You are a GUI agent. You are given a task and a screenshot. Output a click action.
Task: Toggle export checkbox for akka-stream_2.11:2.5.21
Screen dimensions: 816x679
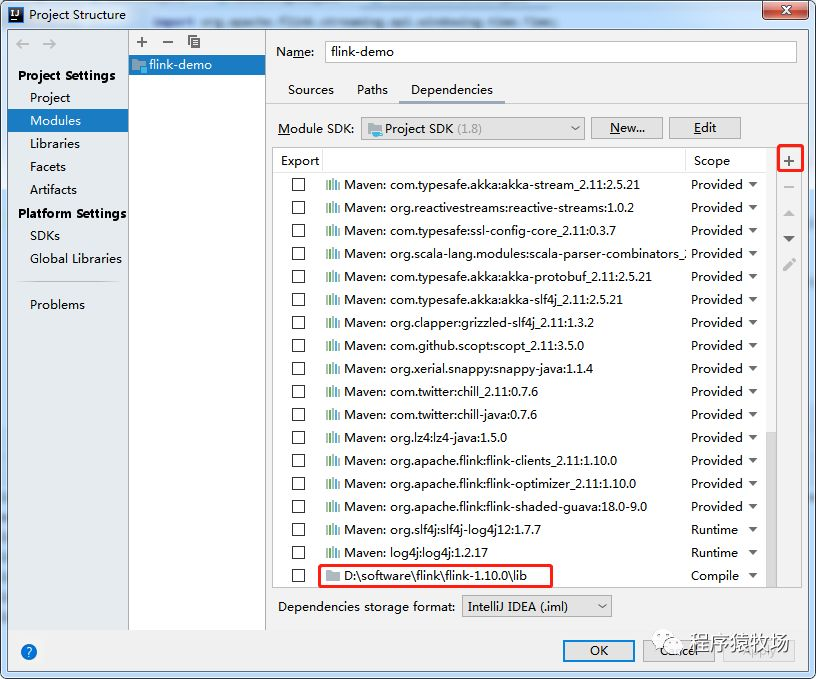(x=298, y=185)
